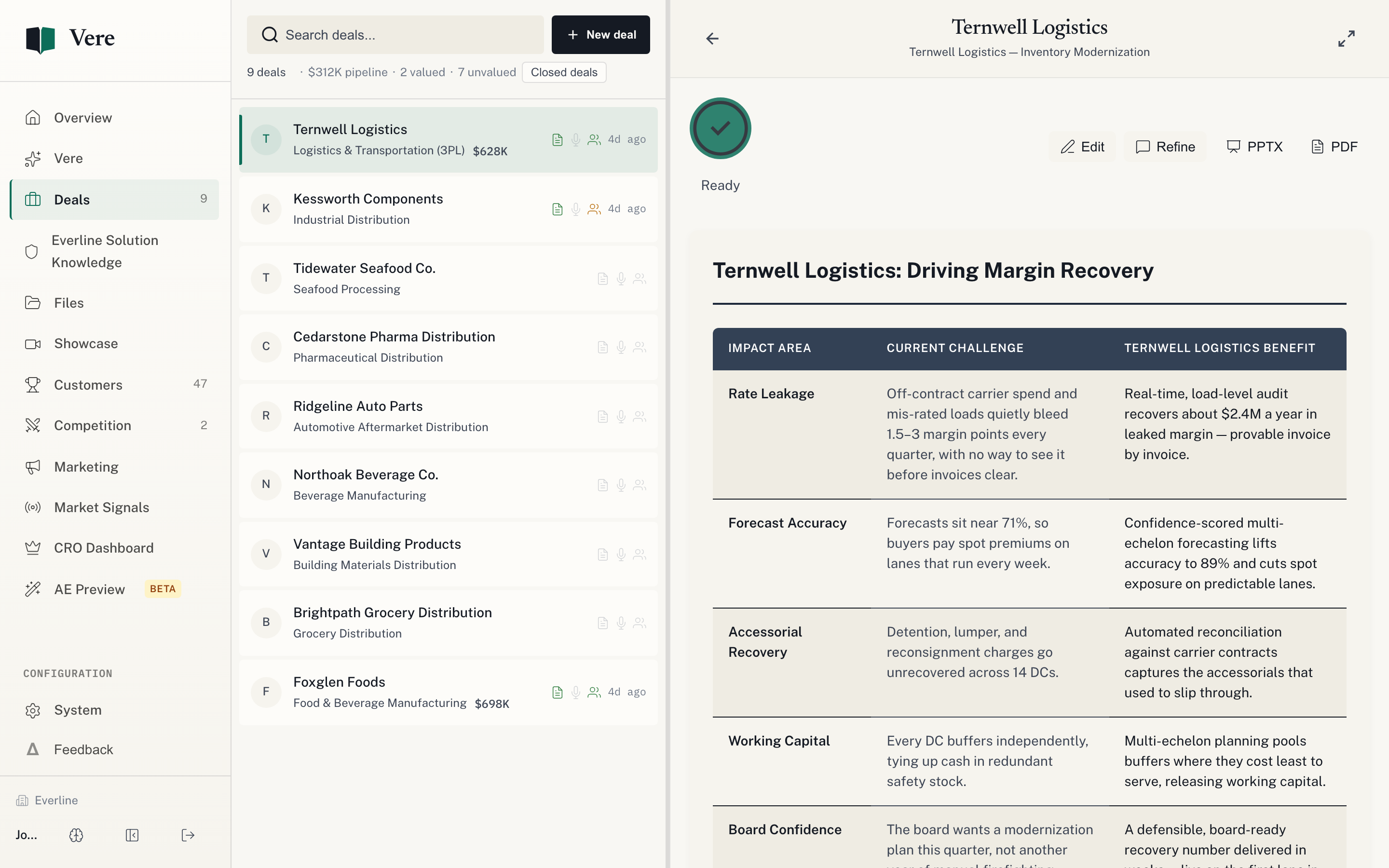The image size is (1389, 868).
Task: Open document icon on Kessworth Components row
Action: pos(558,209)
